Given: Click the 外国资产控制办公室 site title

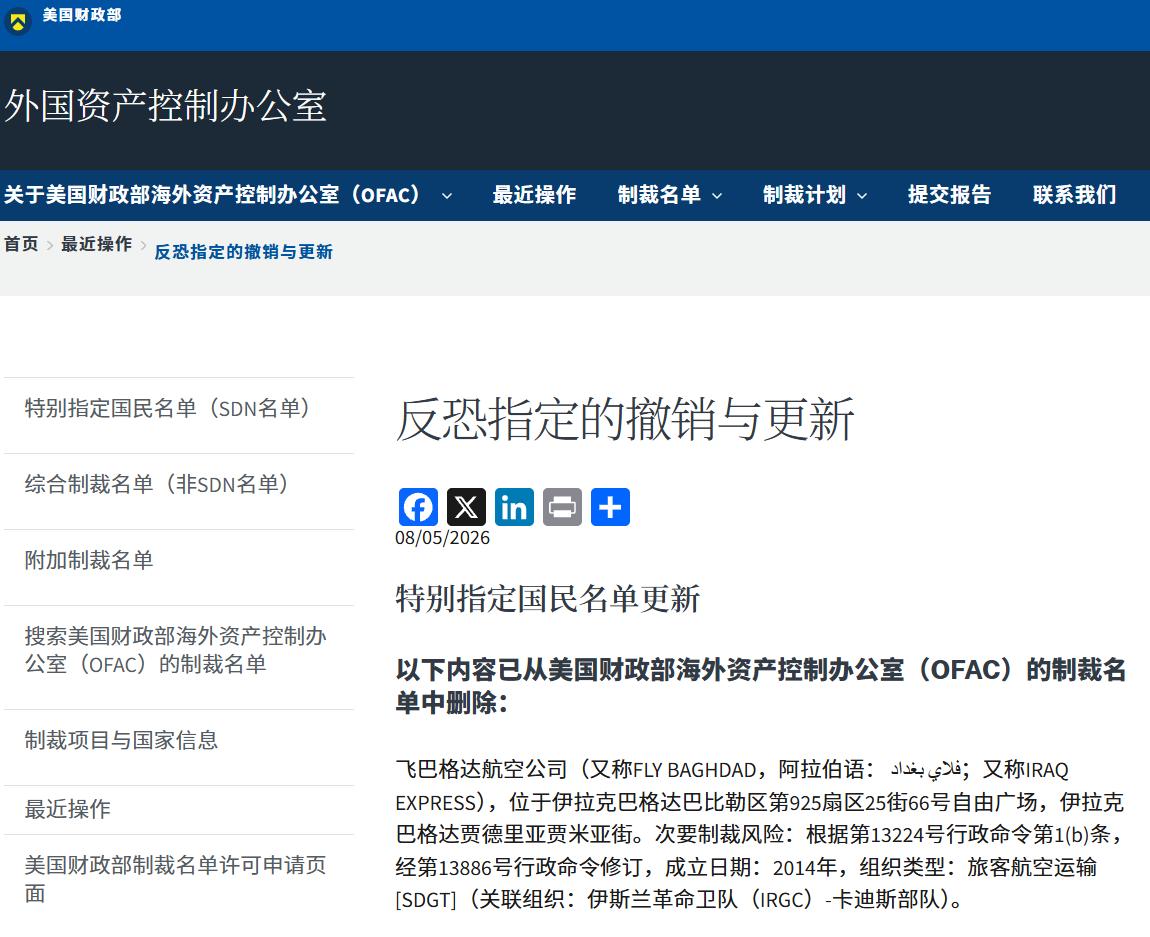Looking at the screenshot, I should point(166,106).
